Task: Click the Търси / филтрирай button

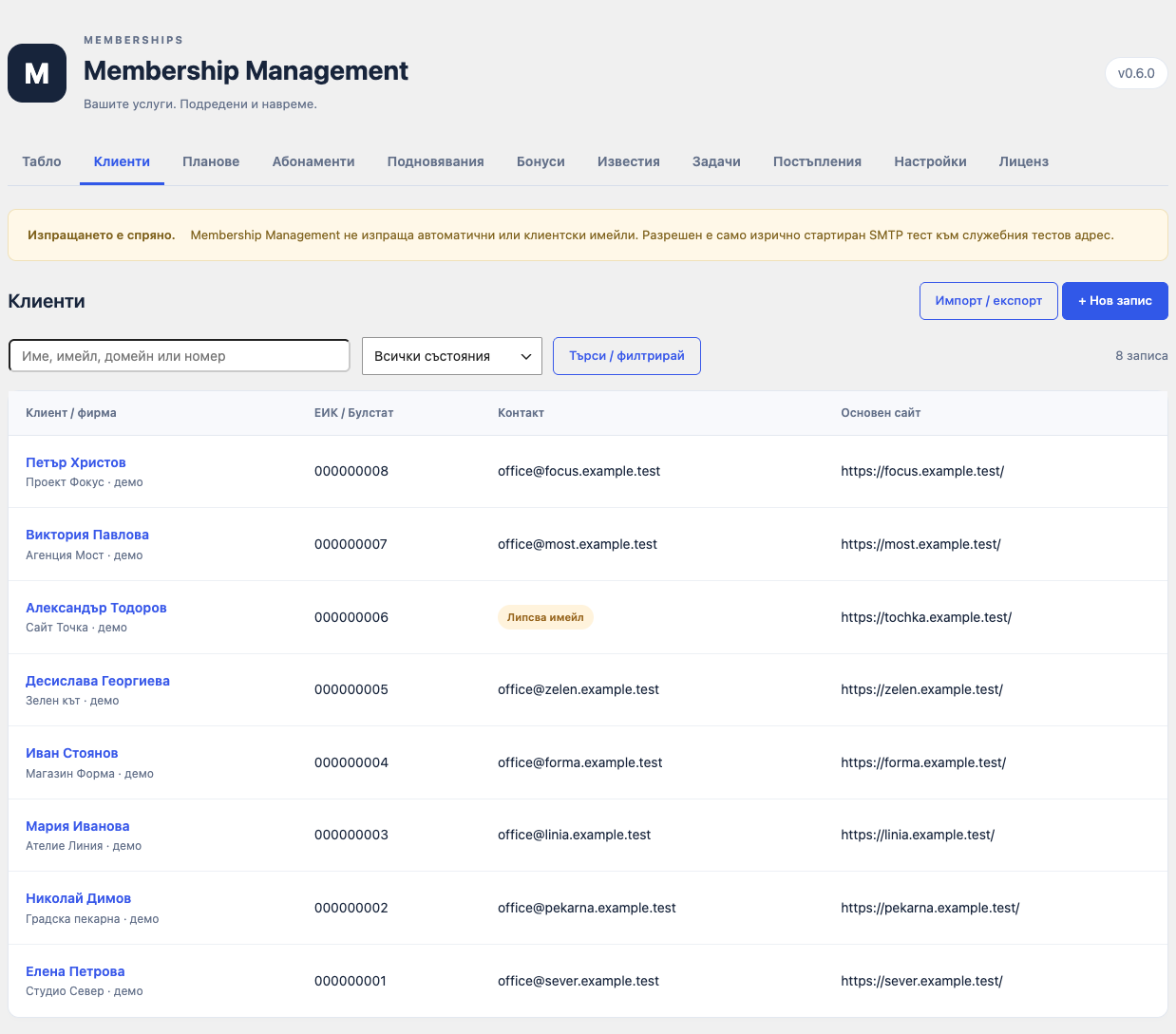Action: point(627,356)
